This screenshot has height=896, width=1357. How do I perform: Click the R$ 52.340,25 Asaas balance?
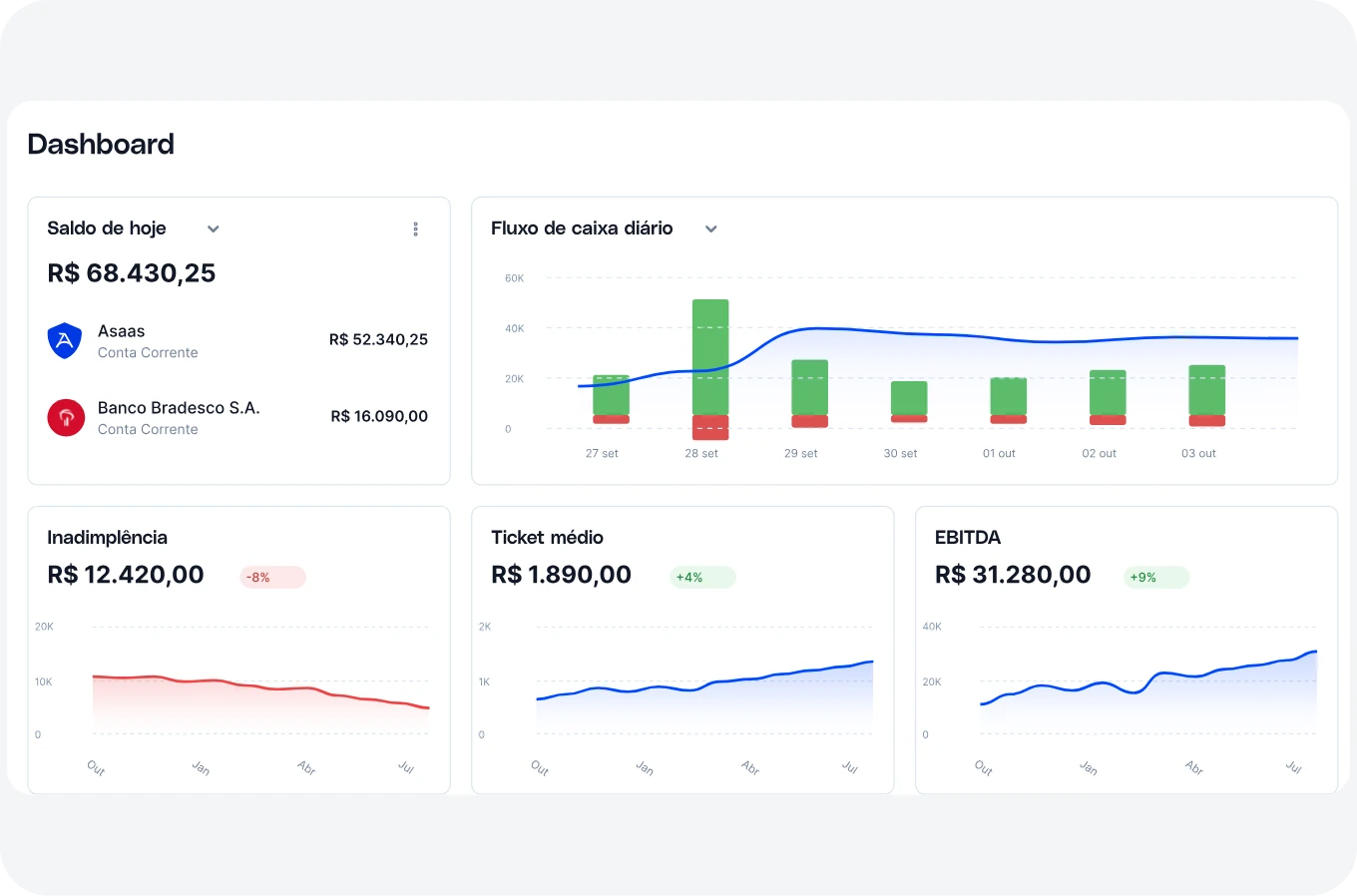(378, 340)
